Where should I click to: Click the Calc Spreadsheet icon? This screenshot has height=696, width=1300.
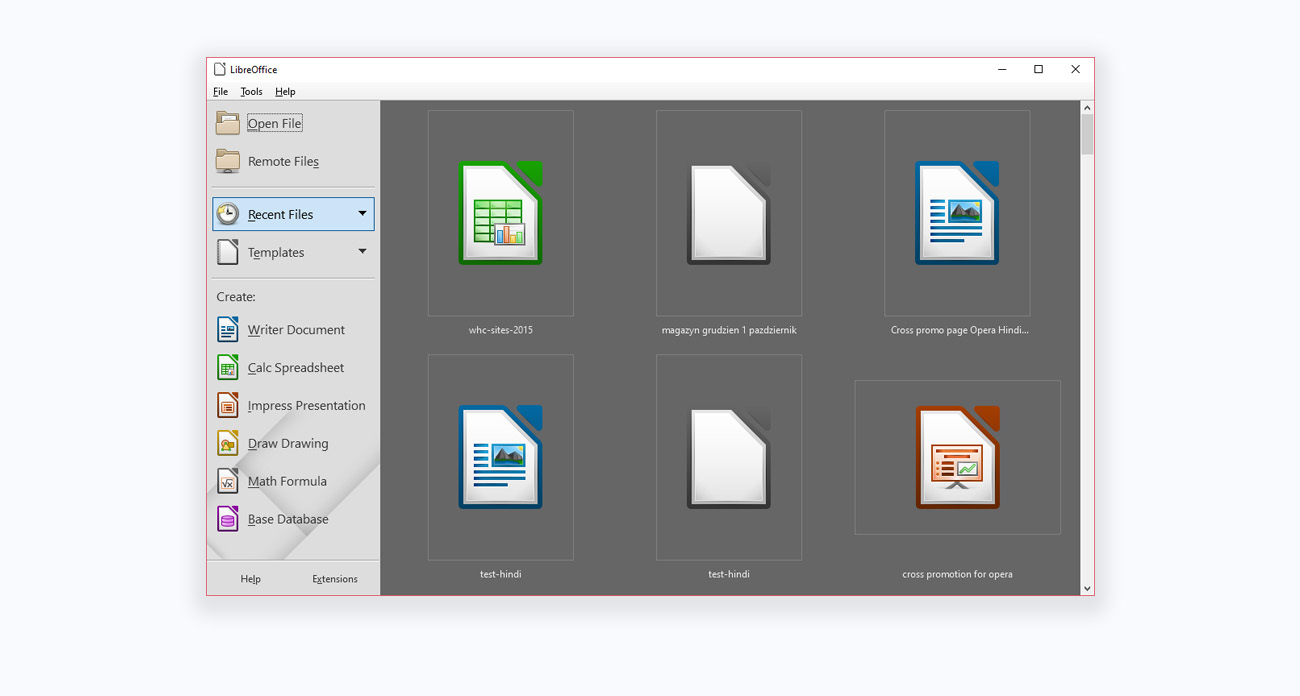tap(228, 367)
